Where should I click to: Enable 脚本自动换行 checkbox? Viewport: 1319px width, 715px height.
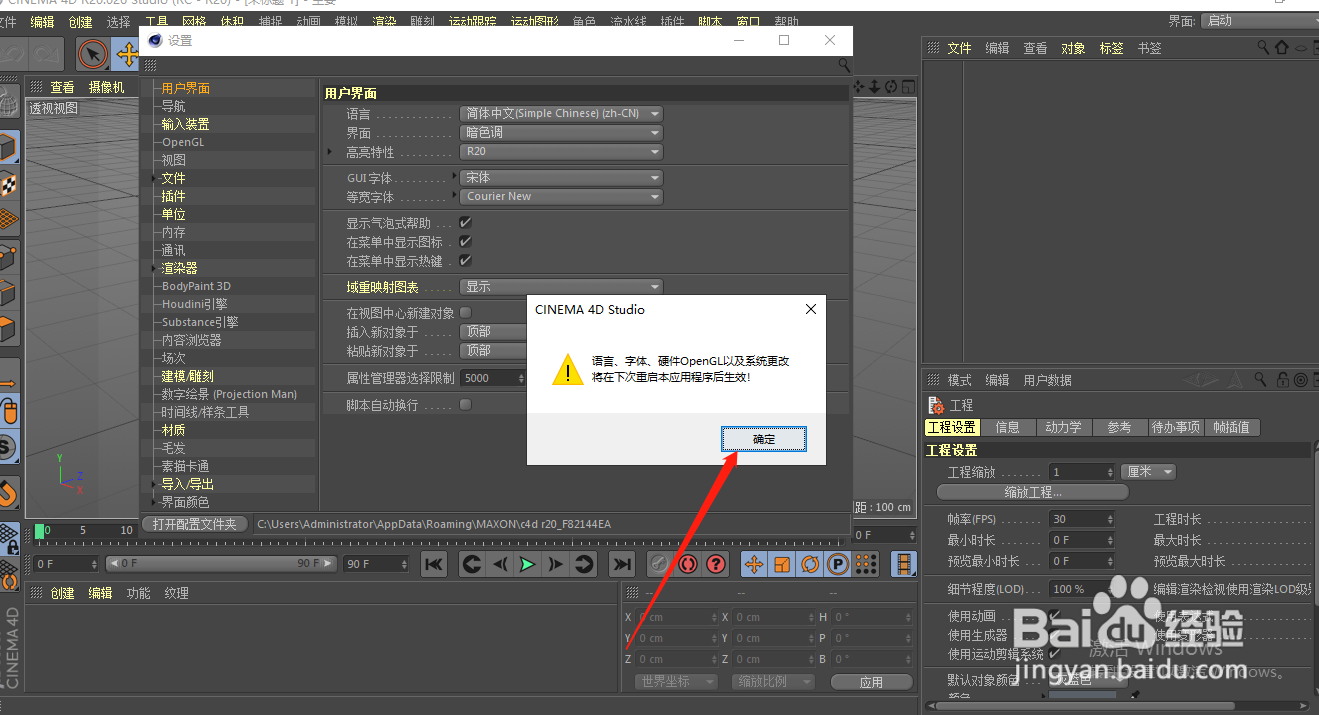465,405
